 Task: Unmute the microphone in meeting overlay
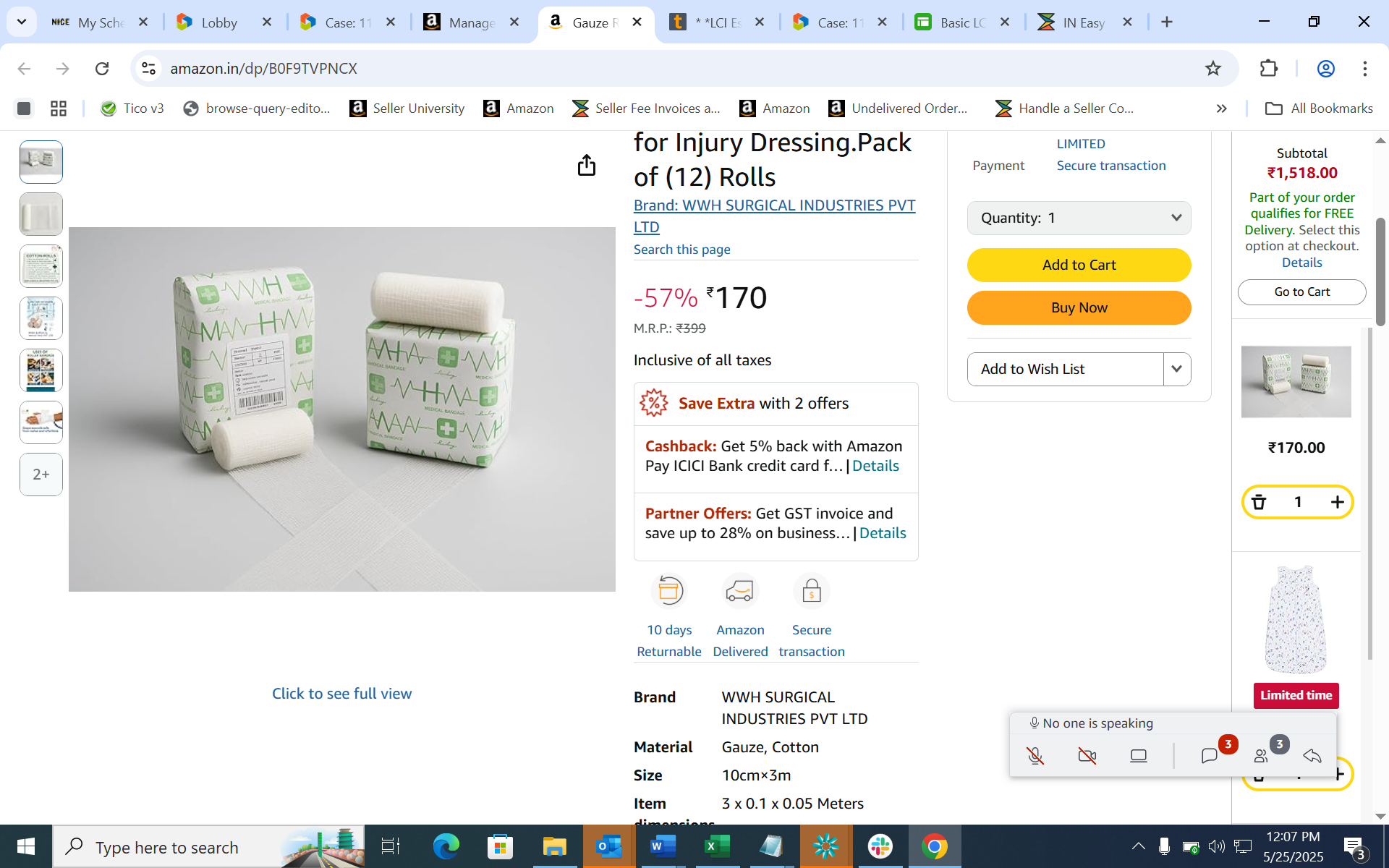pyautogui.click(x=1035, y=756)
